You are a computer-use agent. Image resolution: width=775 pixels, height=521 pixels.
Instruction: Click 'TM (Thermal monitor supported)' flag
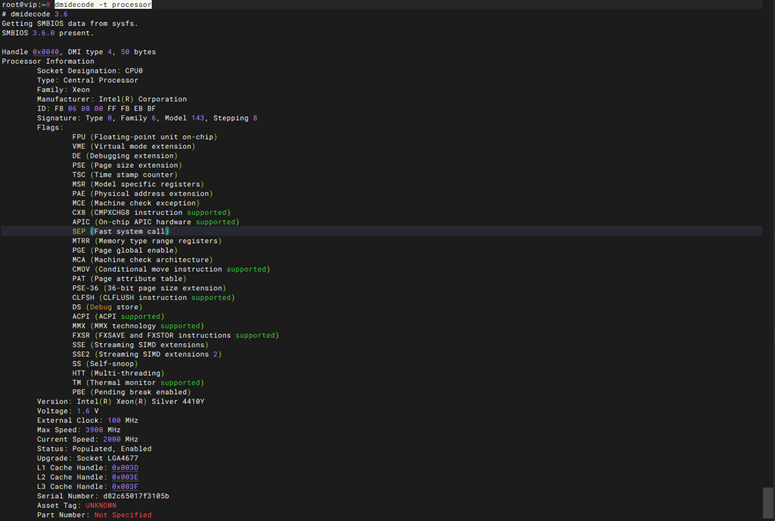(x=138, y=383)
